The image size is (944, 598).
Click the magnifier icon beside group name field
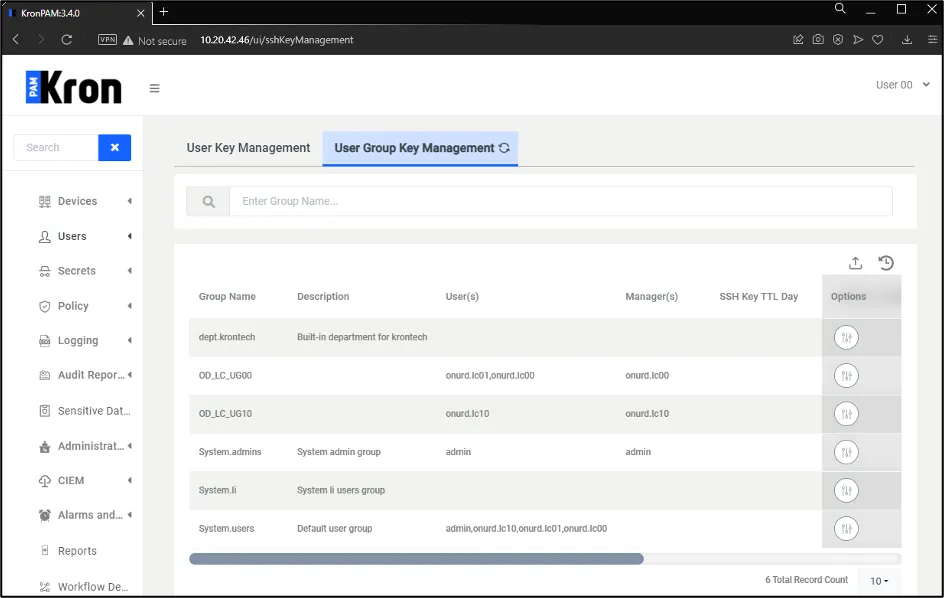coord(208,201)
